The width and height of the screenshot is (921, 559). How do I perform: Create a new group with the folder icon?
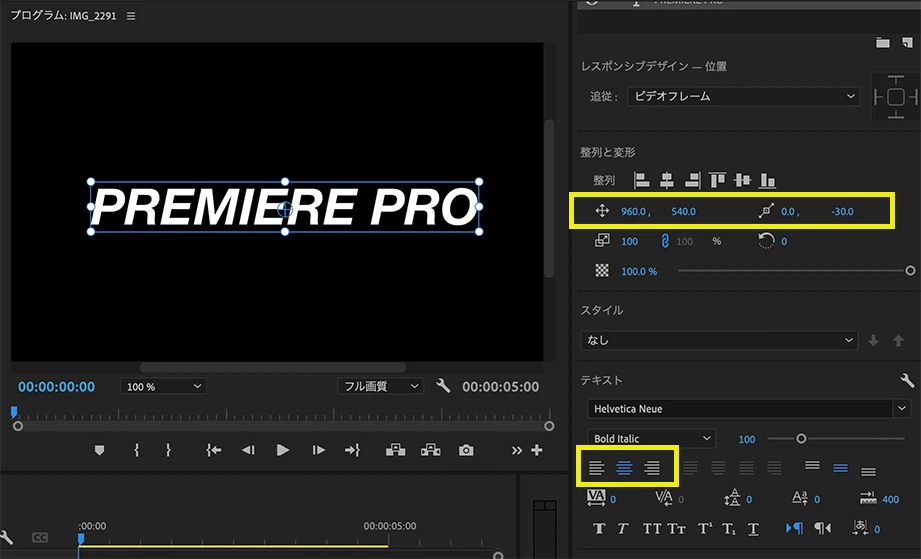(x=883, y=42)
